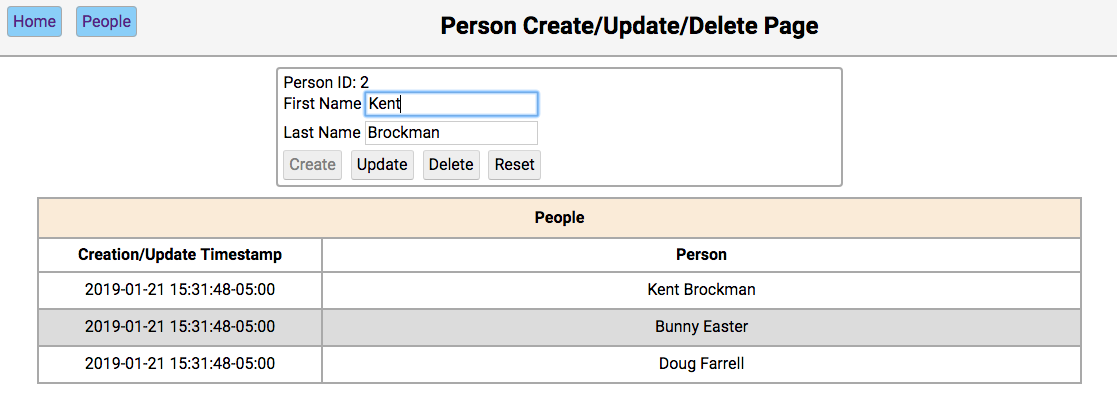Screen dimensions: 1117x399
Task: Go to the People page link
Action: [106, 21]
